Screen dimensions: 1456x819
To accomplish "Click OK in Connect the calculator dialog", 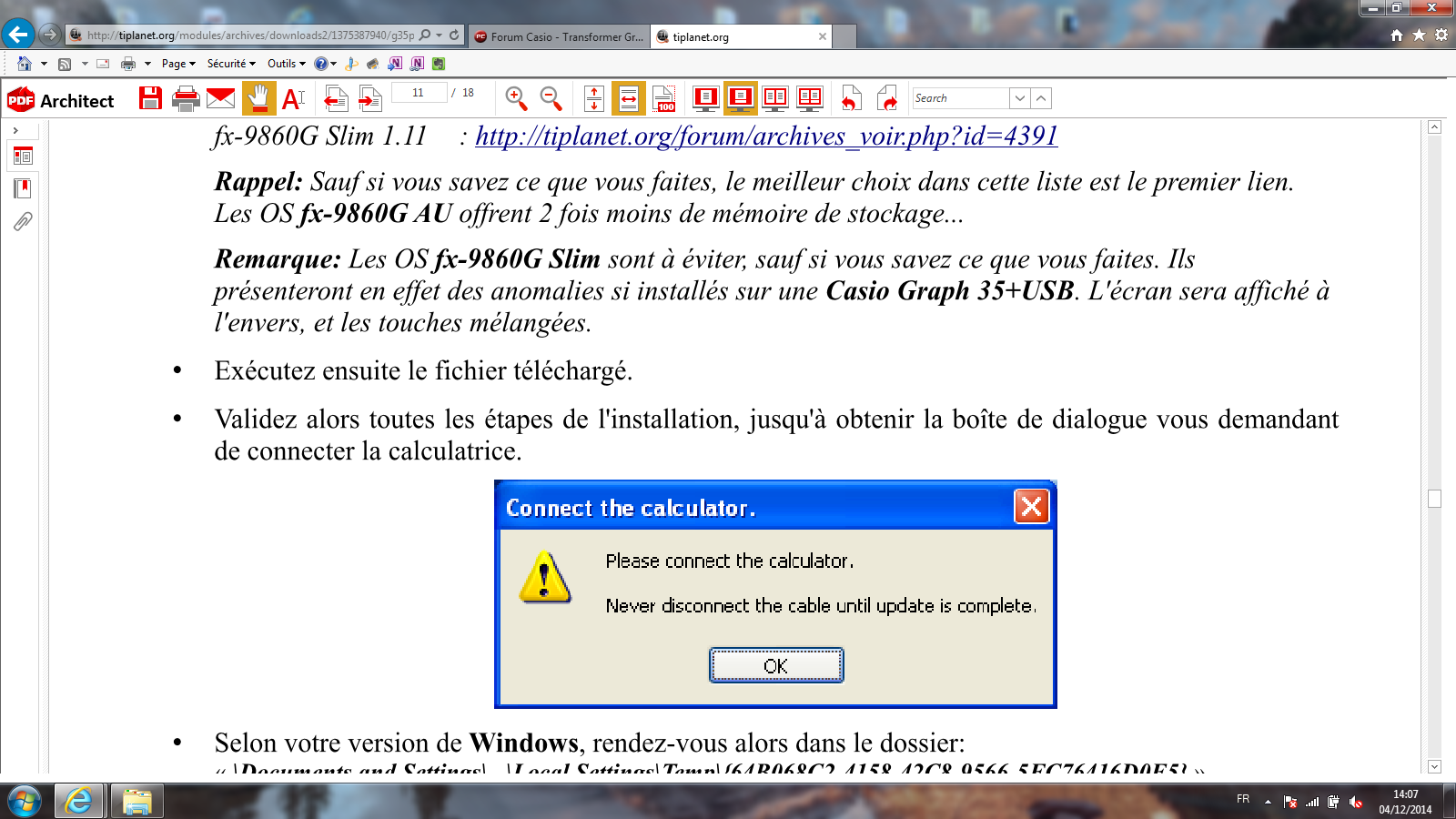I will click(x=776, y=665).
